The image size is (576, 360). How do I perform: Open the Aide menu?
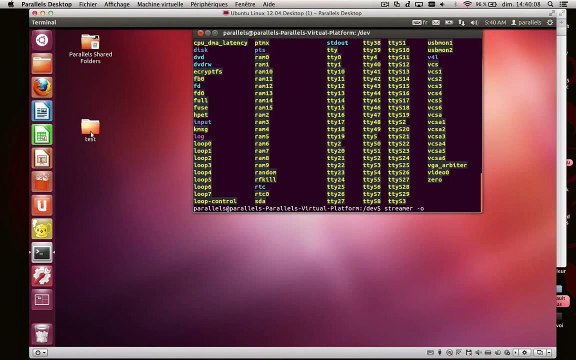click(269, 4)
